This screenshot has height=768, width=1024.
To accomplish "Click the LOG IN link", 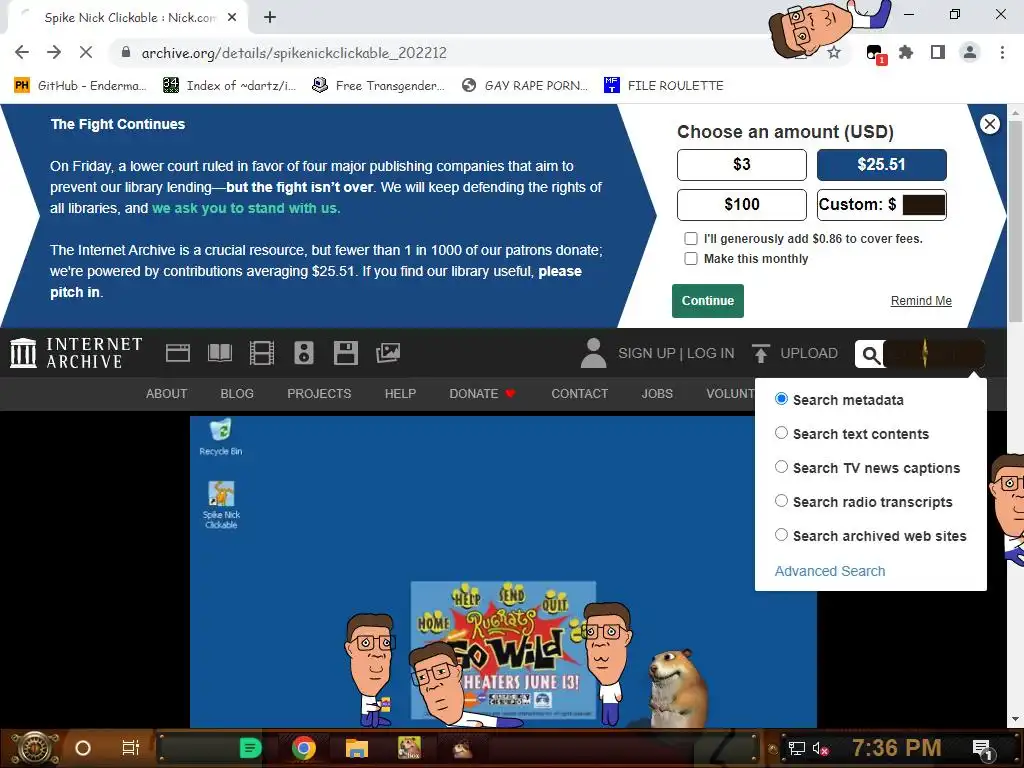I will click(711, 353).
